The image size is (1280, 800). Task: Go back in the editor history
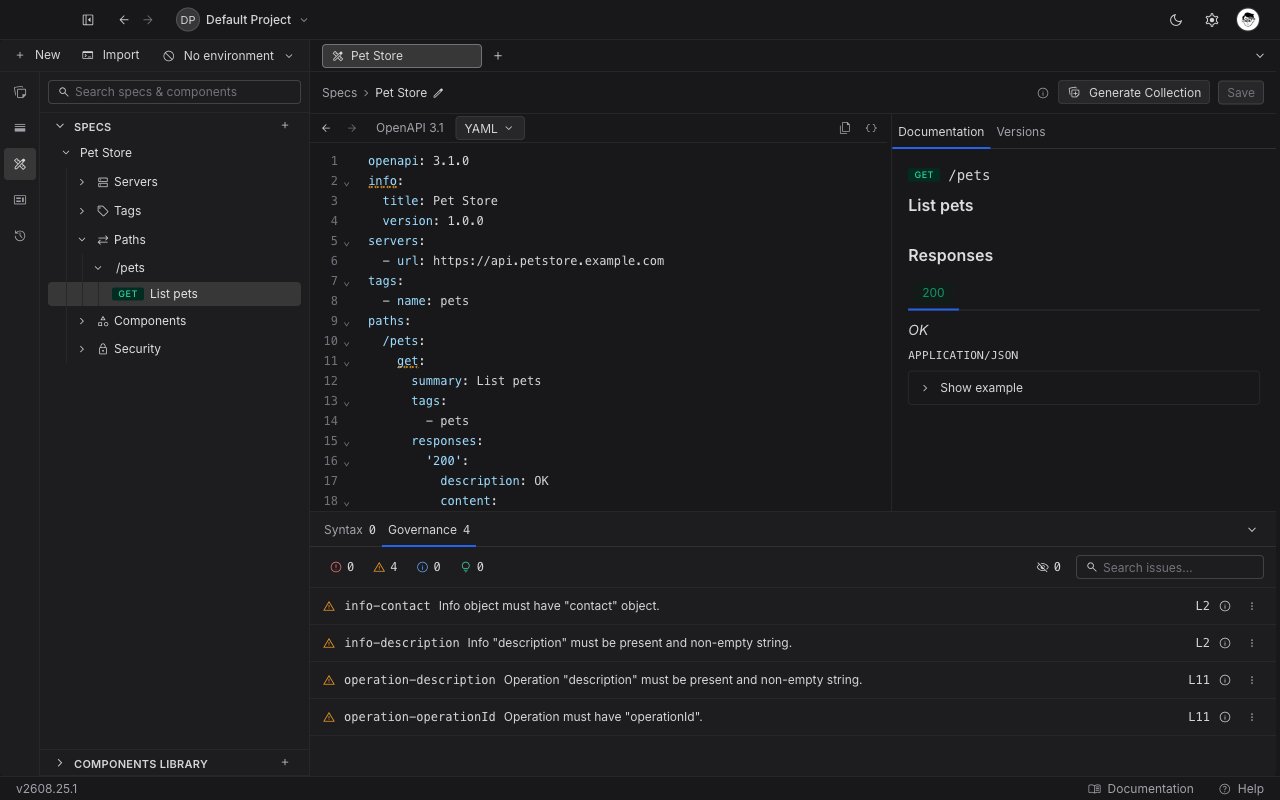pyautogui.click(x=326, y=128)
